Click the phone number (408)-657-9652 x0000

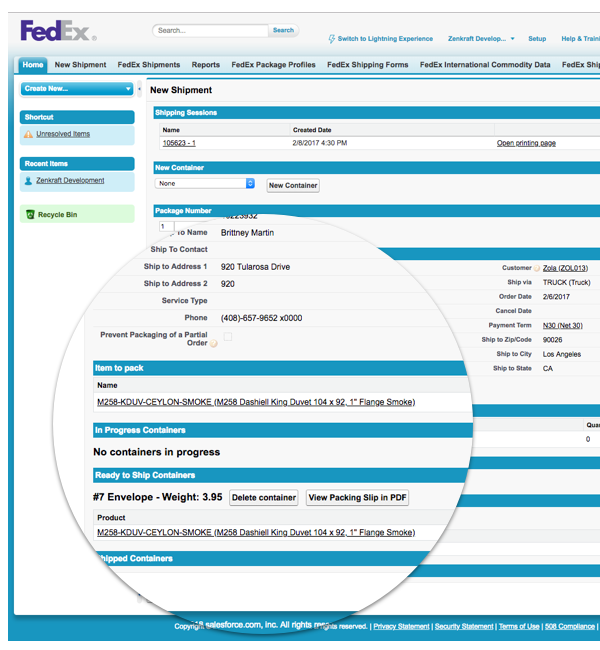tap(261, 318)
